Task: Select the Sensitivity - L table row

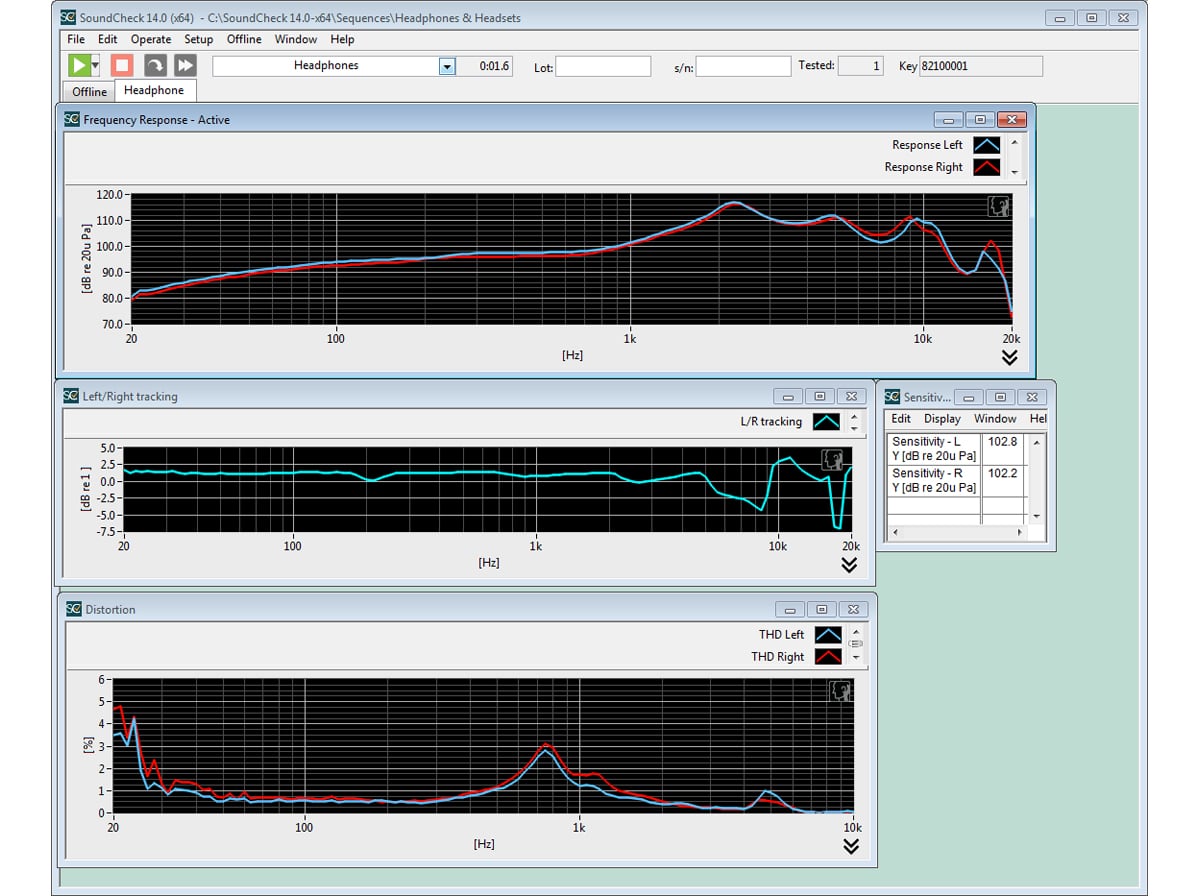Action: pyautogui.click(x=933, y=448)
